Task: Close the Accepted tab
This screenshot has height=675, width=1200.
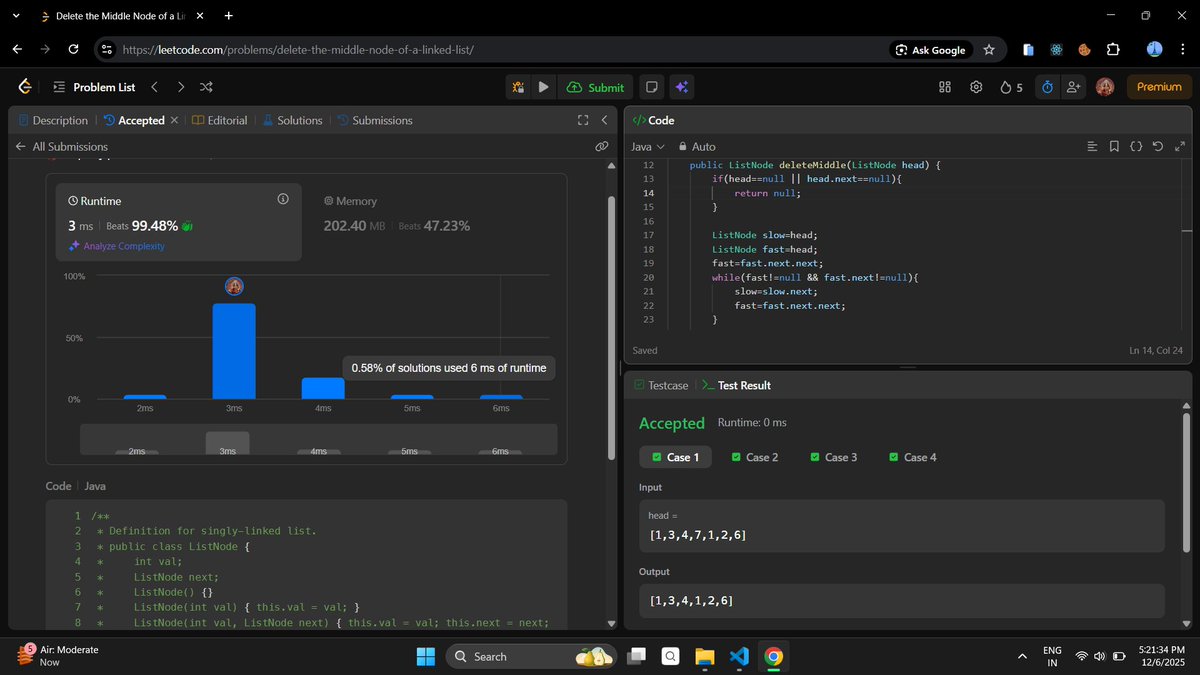Action: [x=174, y=120]
